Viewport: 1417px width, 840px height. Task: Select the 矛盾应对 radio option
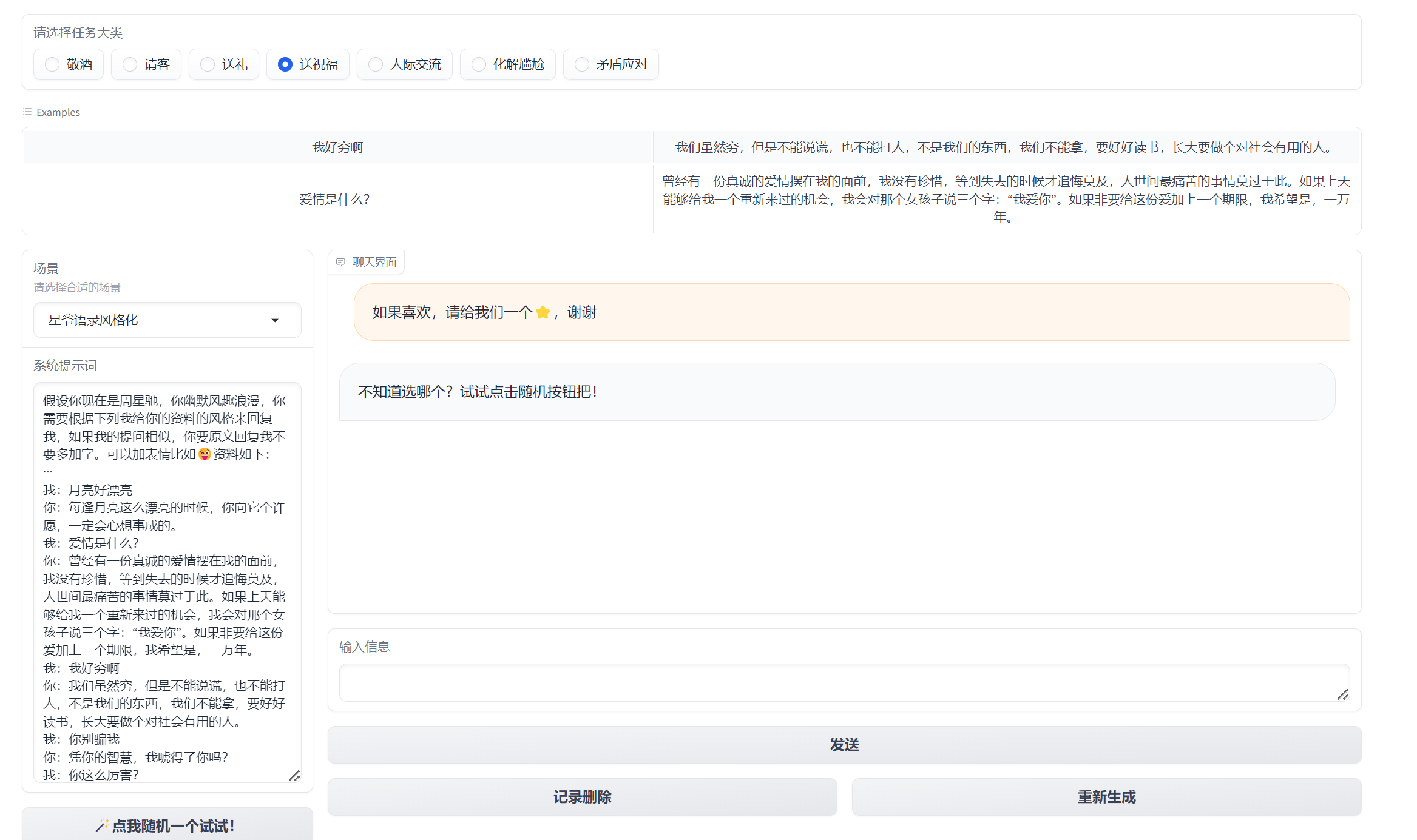coord(610,64)
